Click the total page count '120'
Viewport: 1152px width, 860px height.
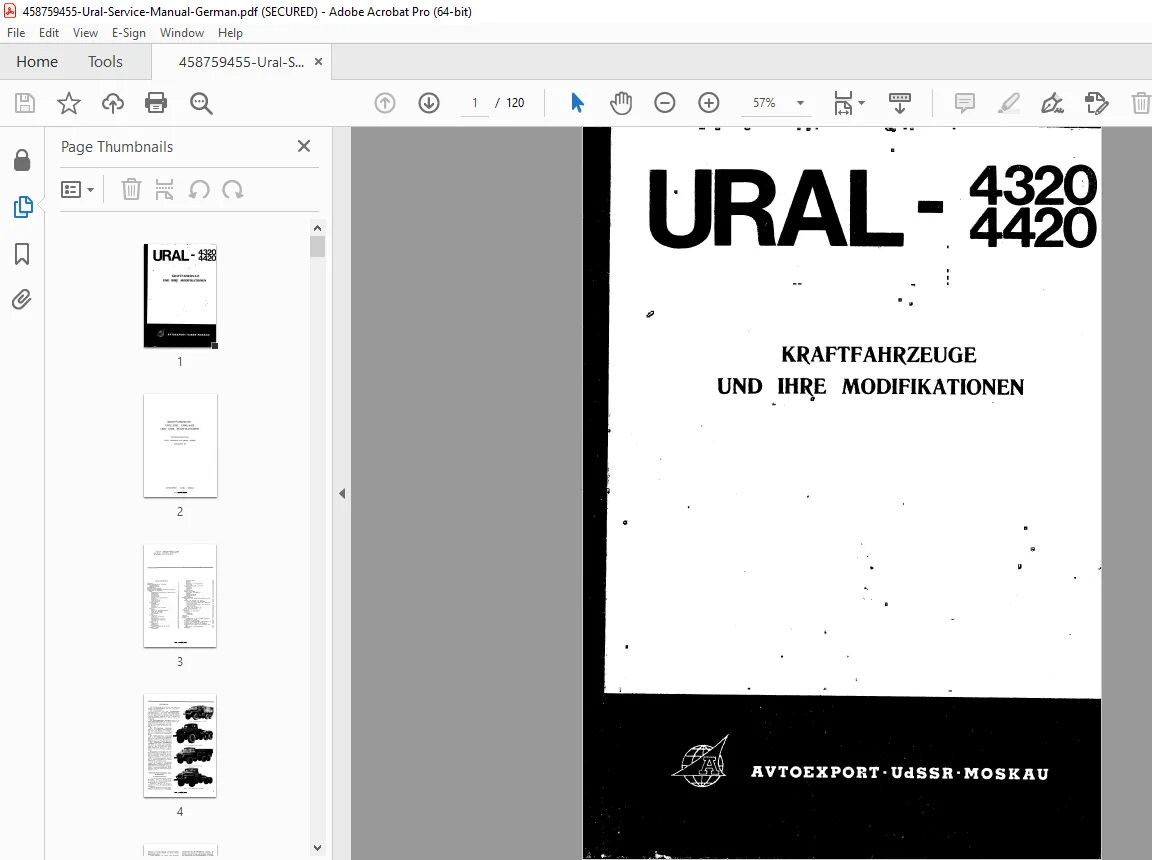(515, 103)
